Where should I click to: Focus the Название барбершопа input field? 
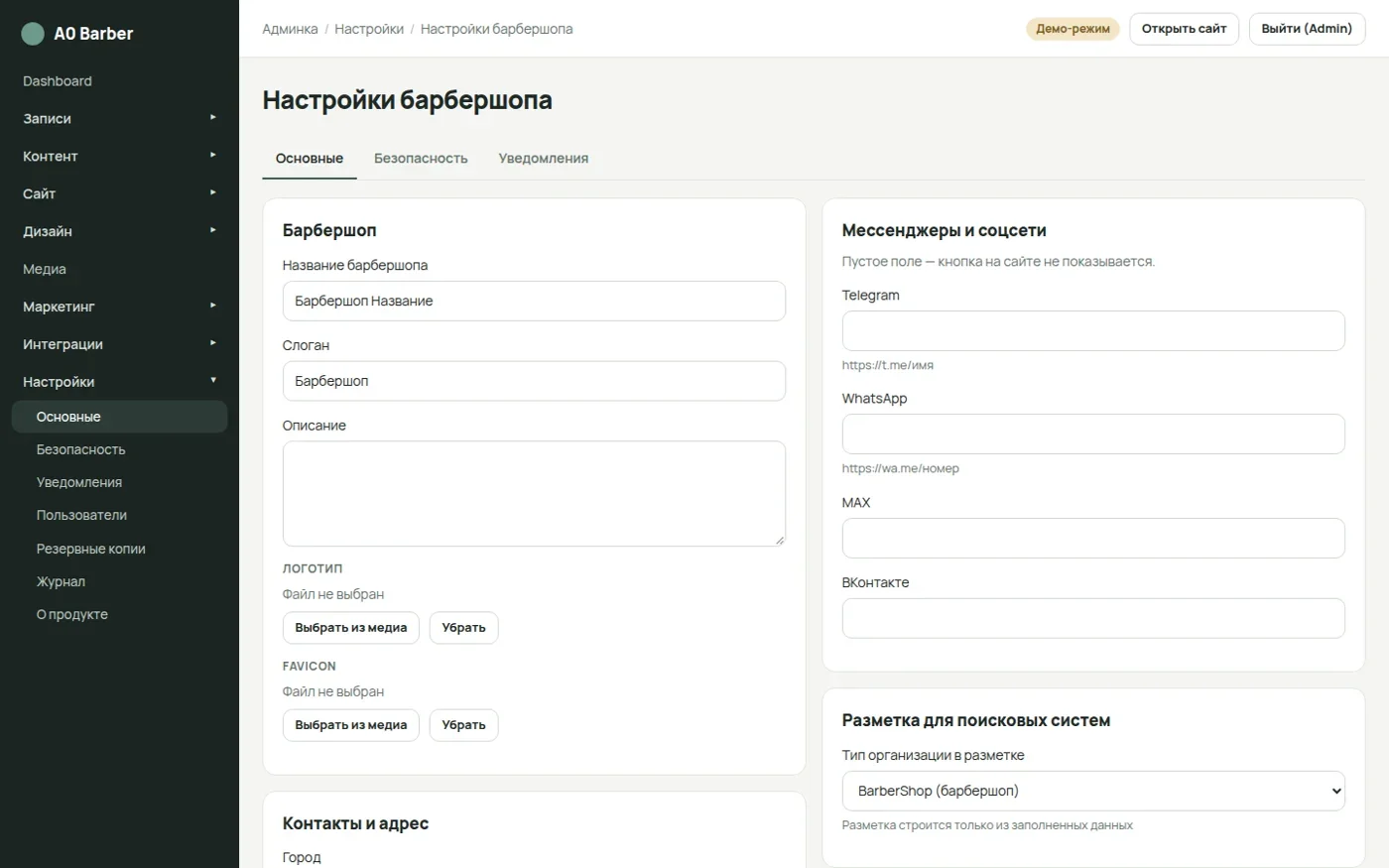(x=534, y=301)
